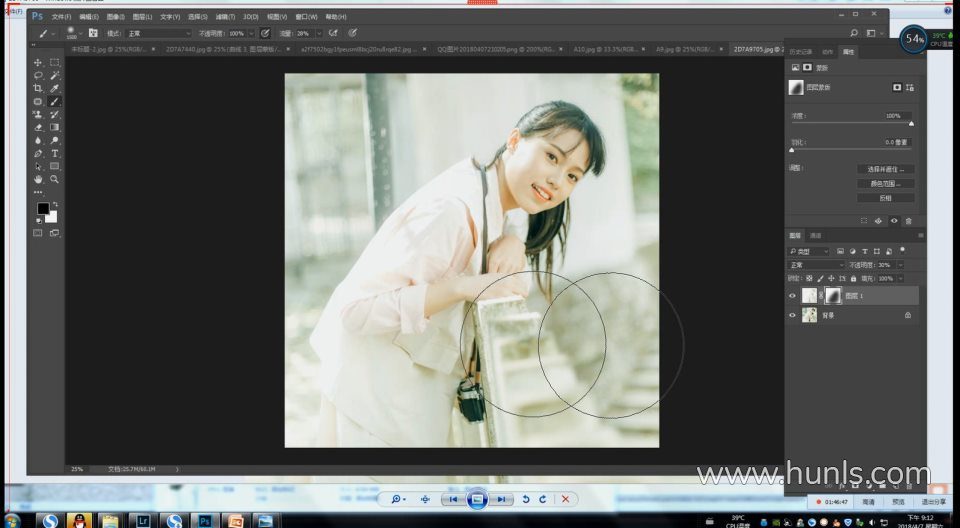Select the layer 1 mask thumbnail
The image size is (960, 528).
click(833, 296)
